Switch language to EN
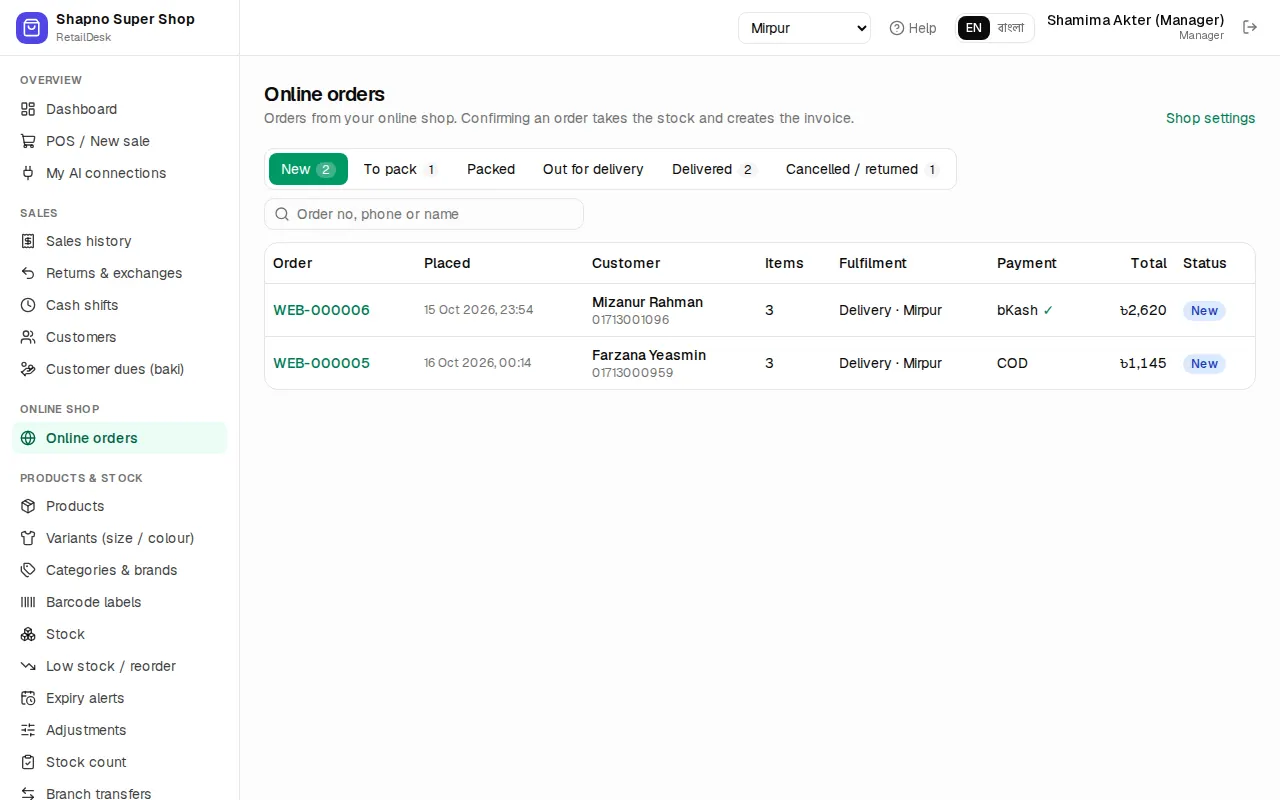This screenshot has width=1280, height=800. (974, 28)
